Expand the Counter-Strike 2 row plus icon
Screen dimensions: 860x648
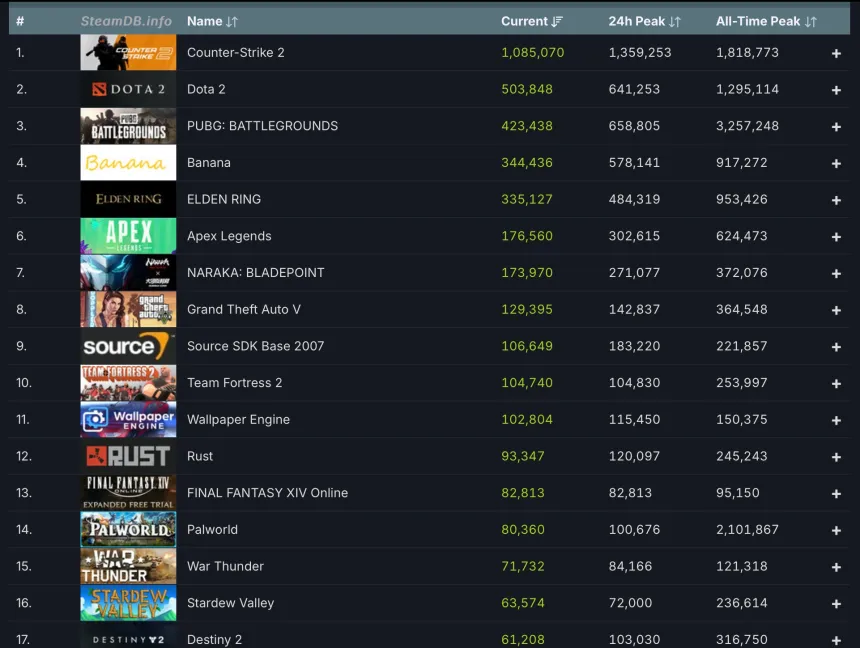(836, 54)
